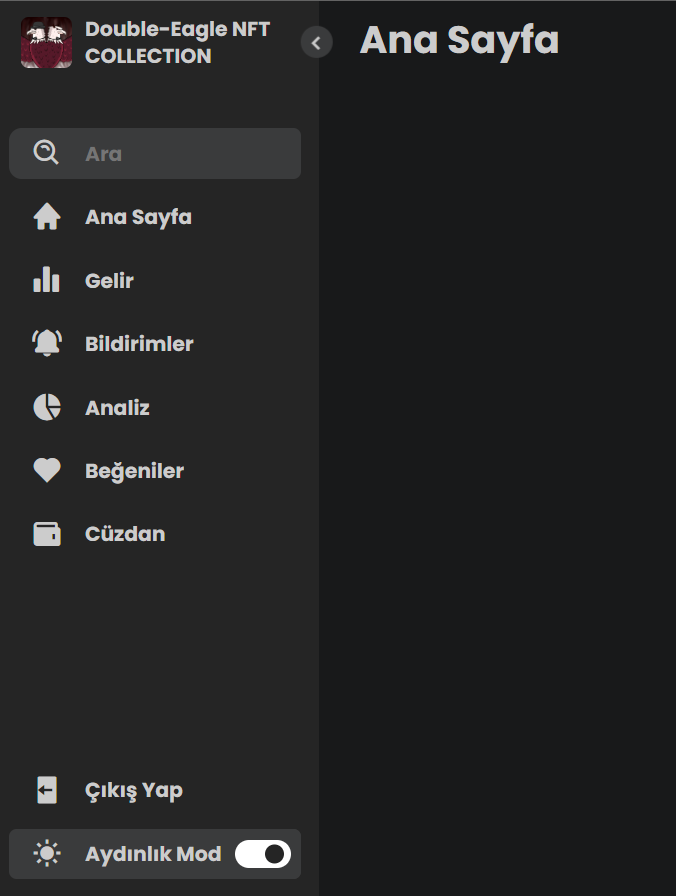676x896 pixels.
Task: Click the Bildirimler bell icon
Action: click(x=47, y=343)
